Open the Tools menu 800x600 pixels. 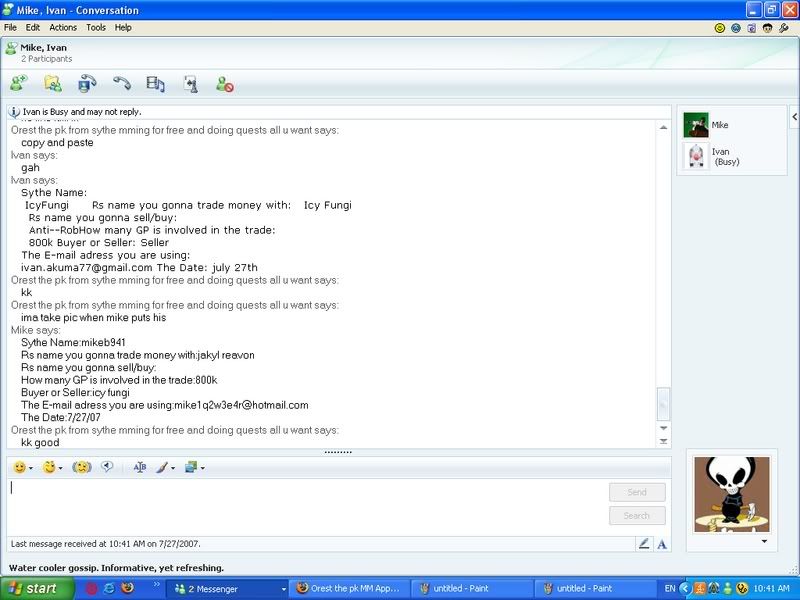coord(96,28)
